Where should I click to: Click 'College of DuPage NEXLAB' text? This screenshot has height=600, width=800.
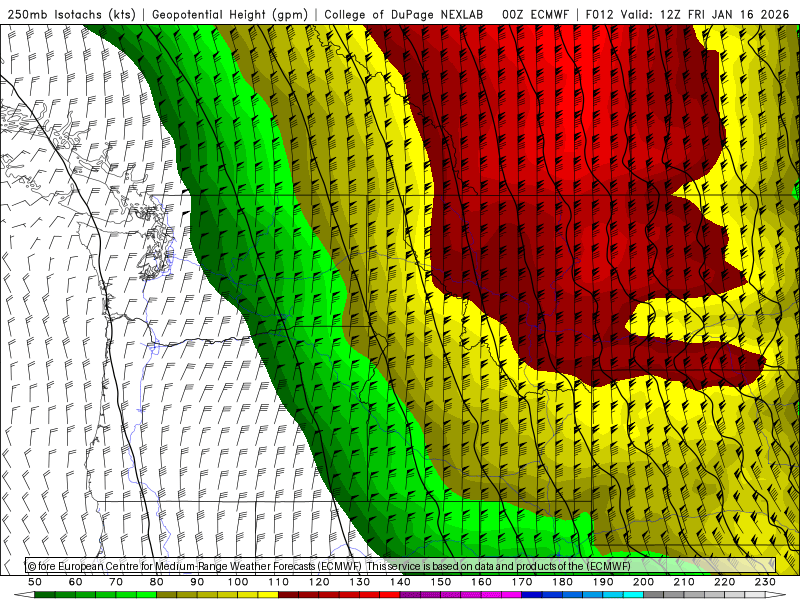pyautogui.click(x=404, y=14)
